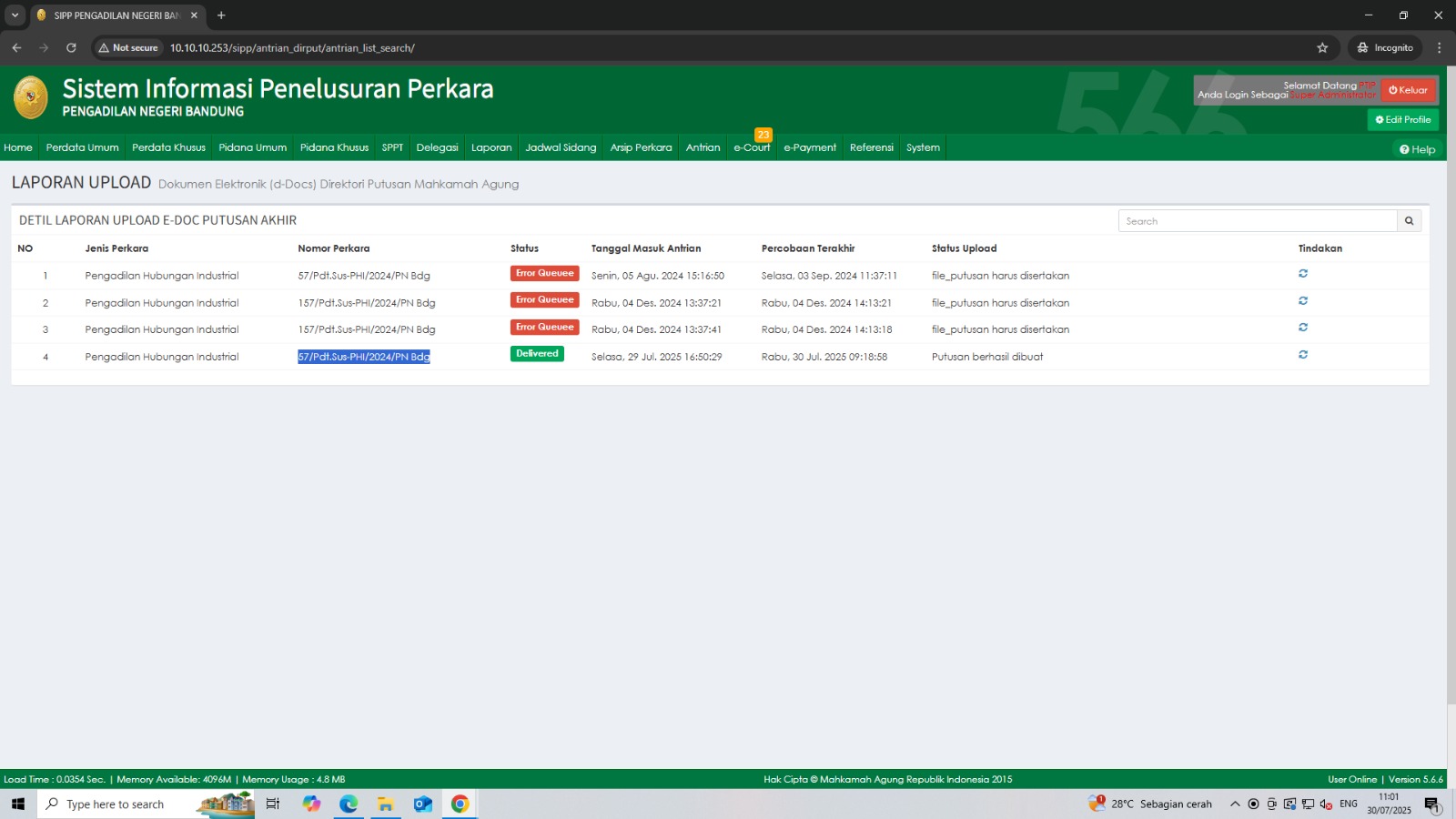Screen dimensions: 1456x819
Task: Bookmark this page with star icon
Action: tap(1322, 48)
